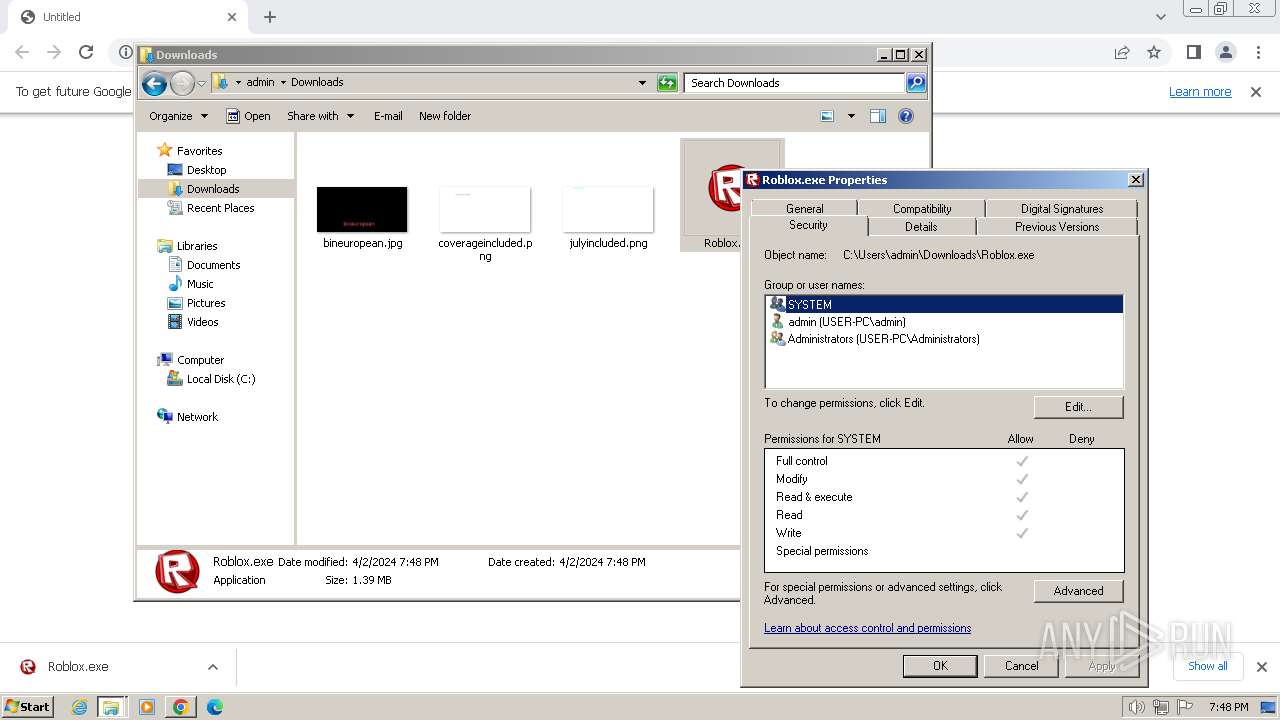Click the Advanced button
This screenshot has height=720, width=1280.
pos(1078,591)
